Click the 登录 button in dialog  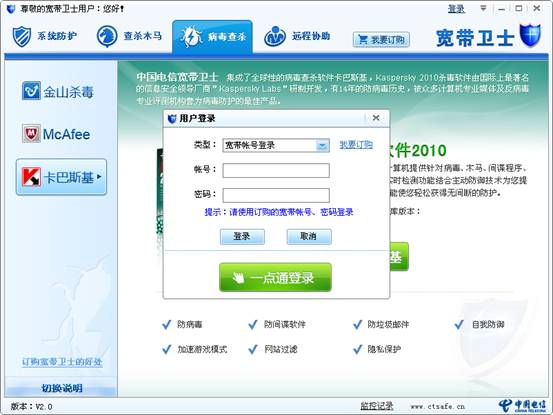242,237
